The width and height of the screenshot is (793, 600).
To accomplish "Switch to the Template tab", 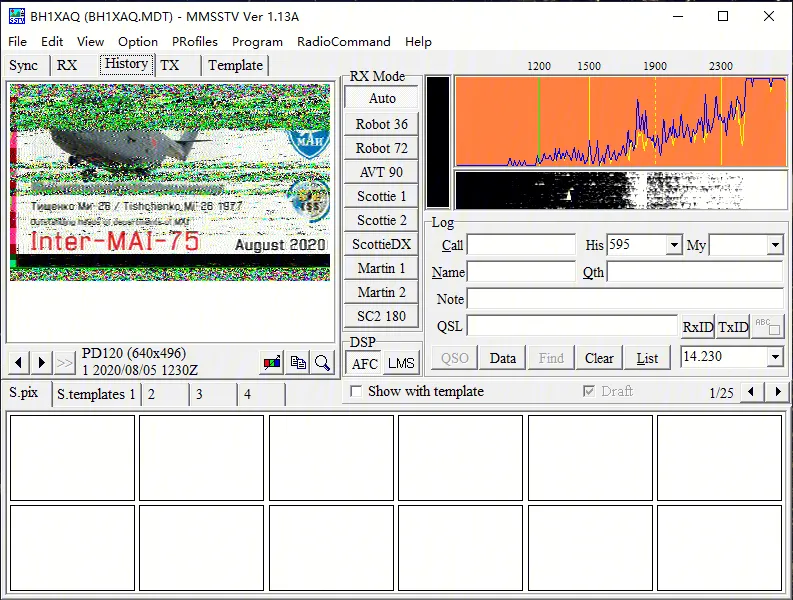I will pos(236,65).
